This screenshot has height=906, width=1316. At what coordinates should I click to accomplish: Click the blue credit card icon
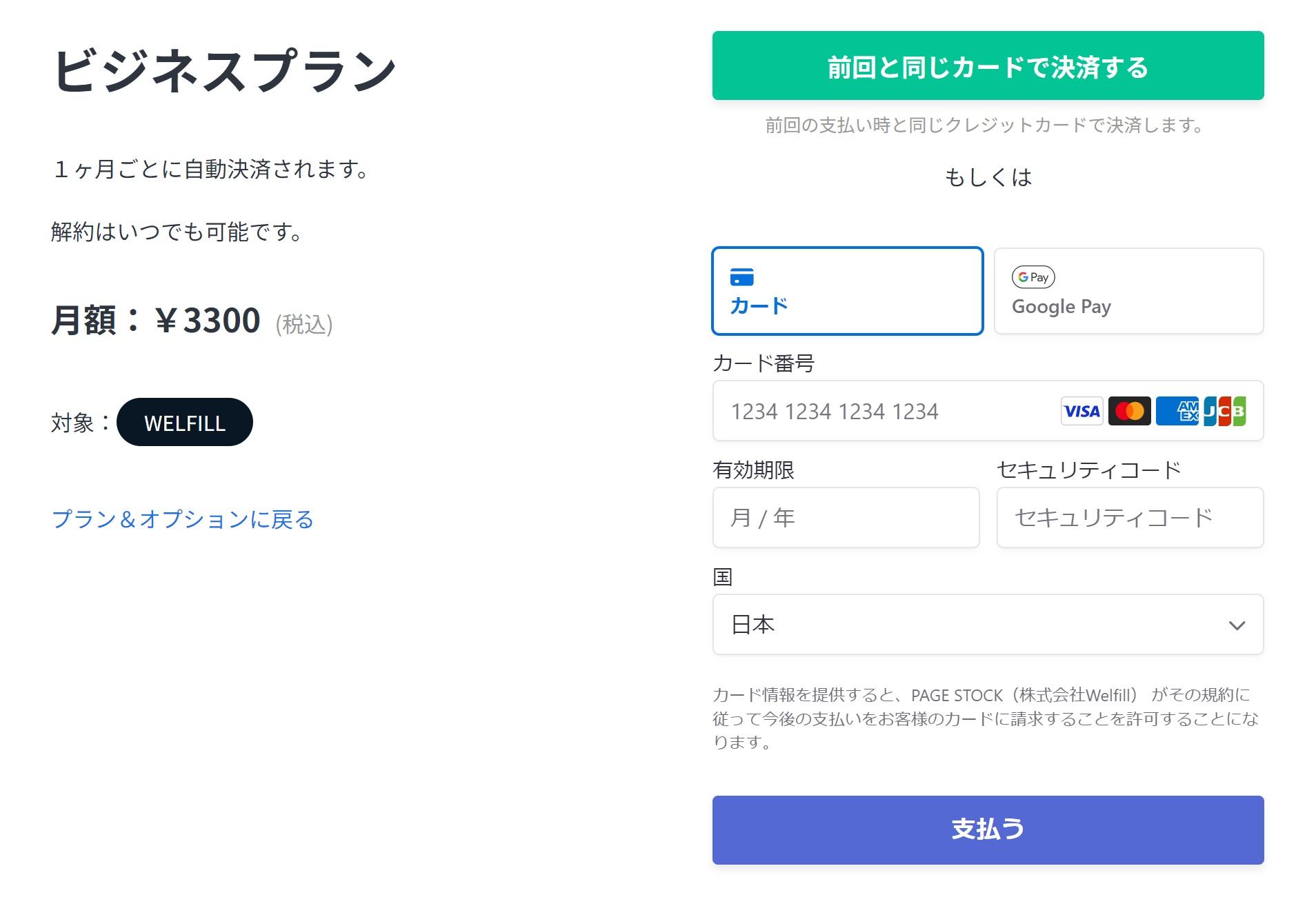[741, 276]
